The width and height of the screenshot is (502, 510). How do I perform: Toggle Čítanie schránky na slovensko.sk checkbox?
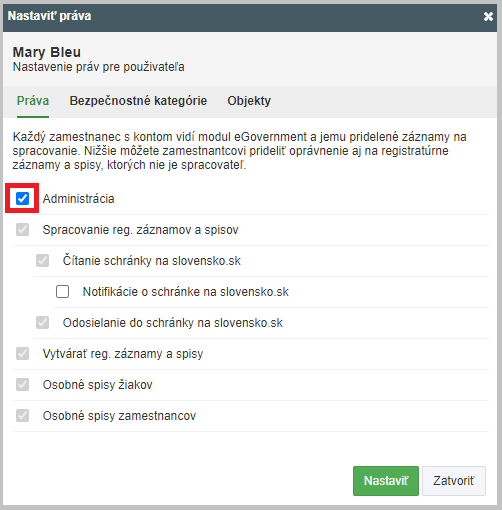pyautogui.click(x=42, y=261)
